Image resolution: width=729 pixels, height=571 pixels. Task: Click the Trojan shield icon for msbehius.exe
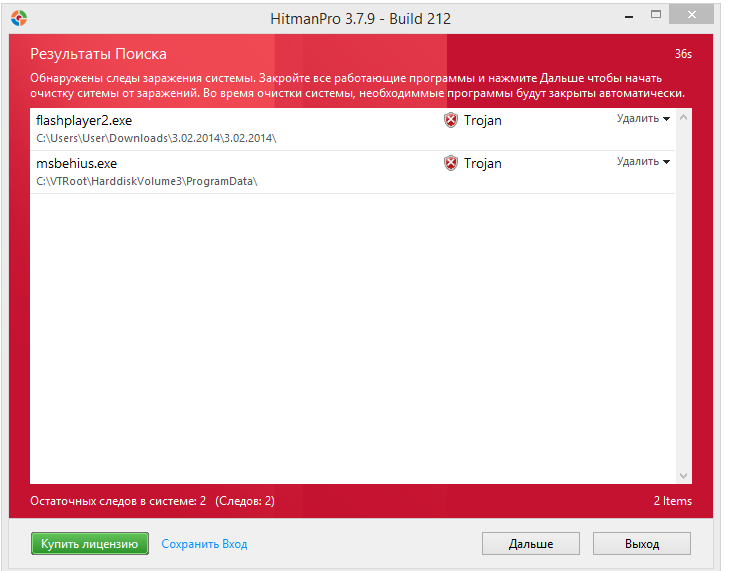[451, 163]
